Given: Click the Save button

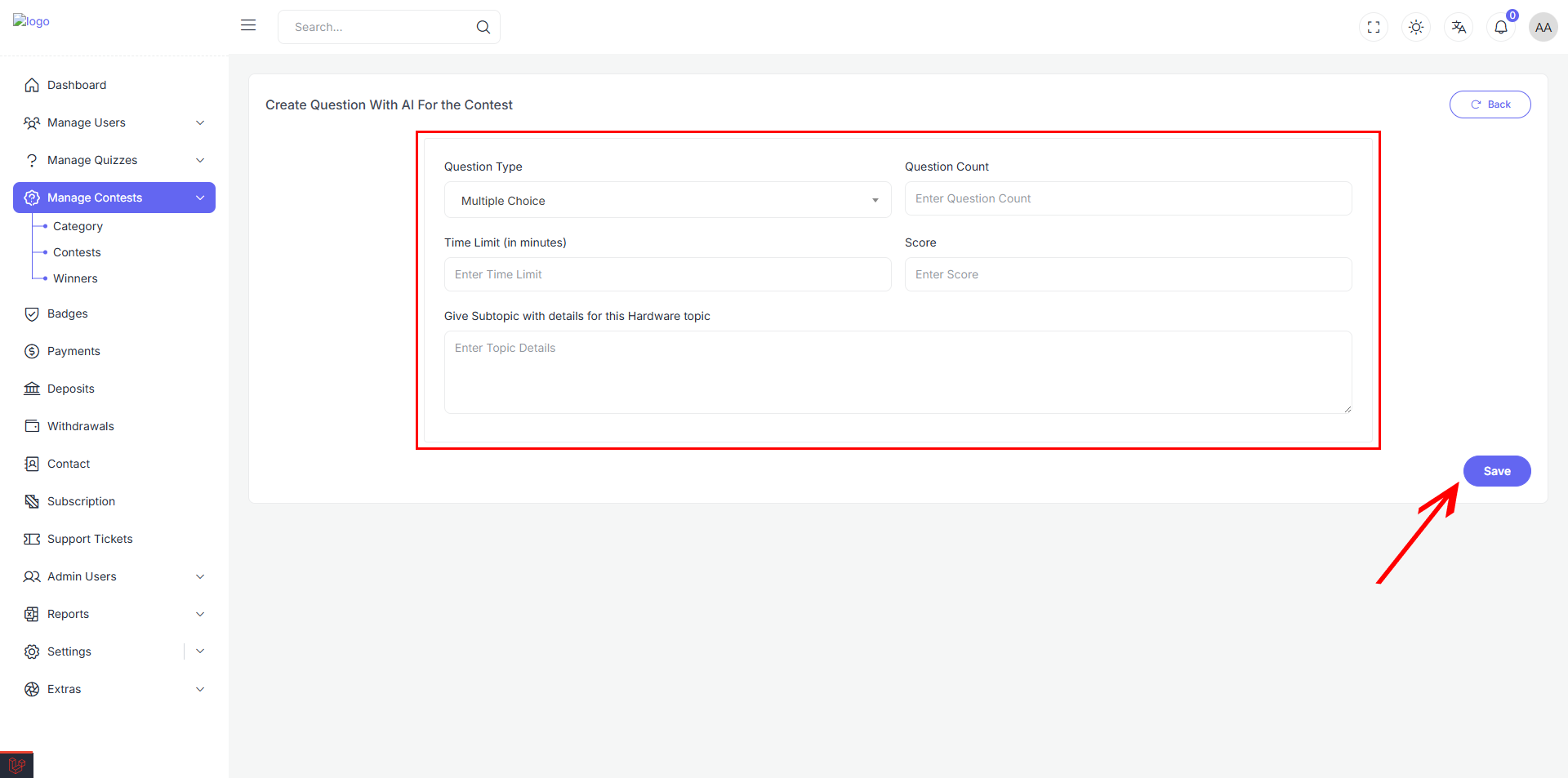Looking at the screenshot, I should tap(1496, 471).
